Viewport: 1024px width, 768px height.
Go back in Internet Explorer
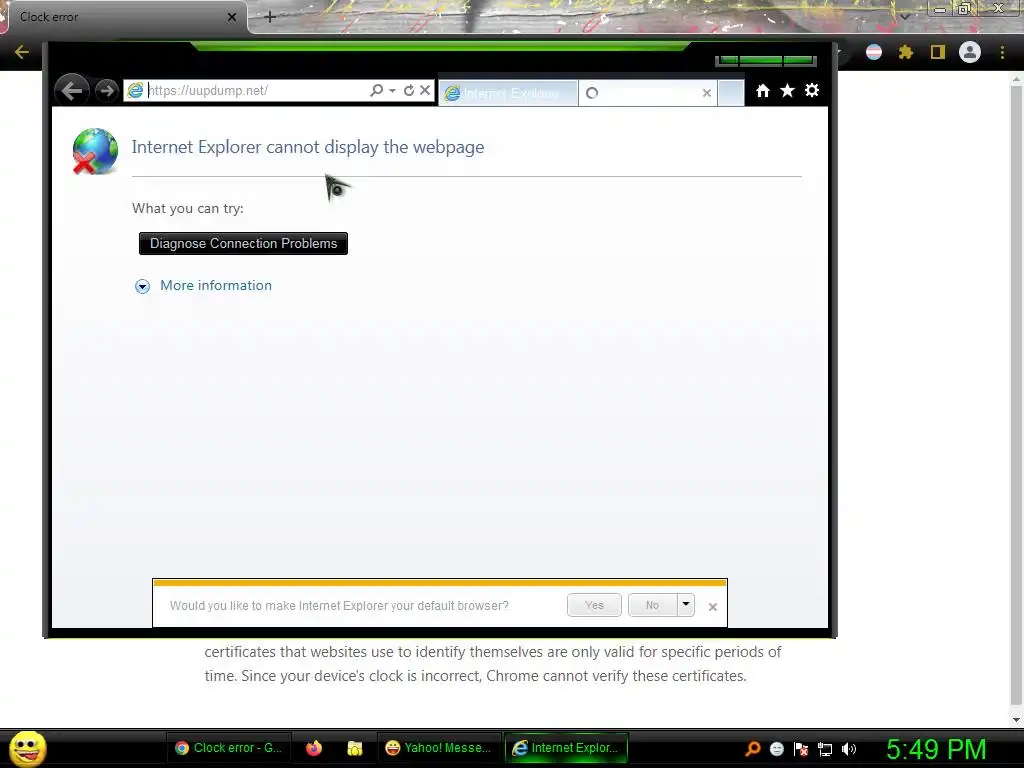(x=72, y=90)
